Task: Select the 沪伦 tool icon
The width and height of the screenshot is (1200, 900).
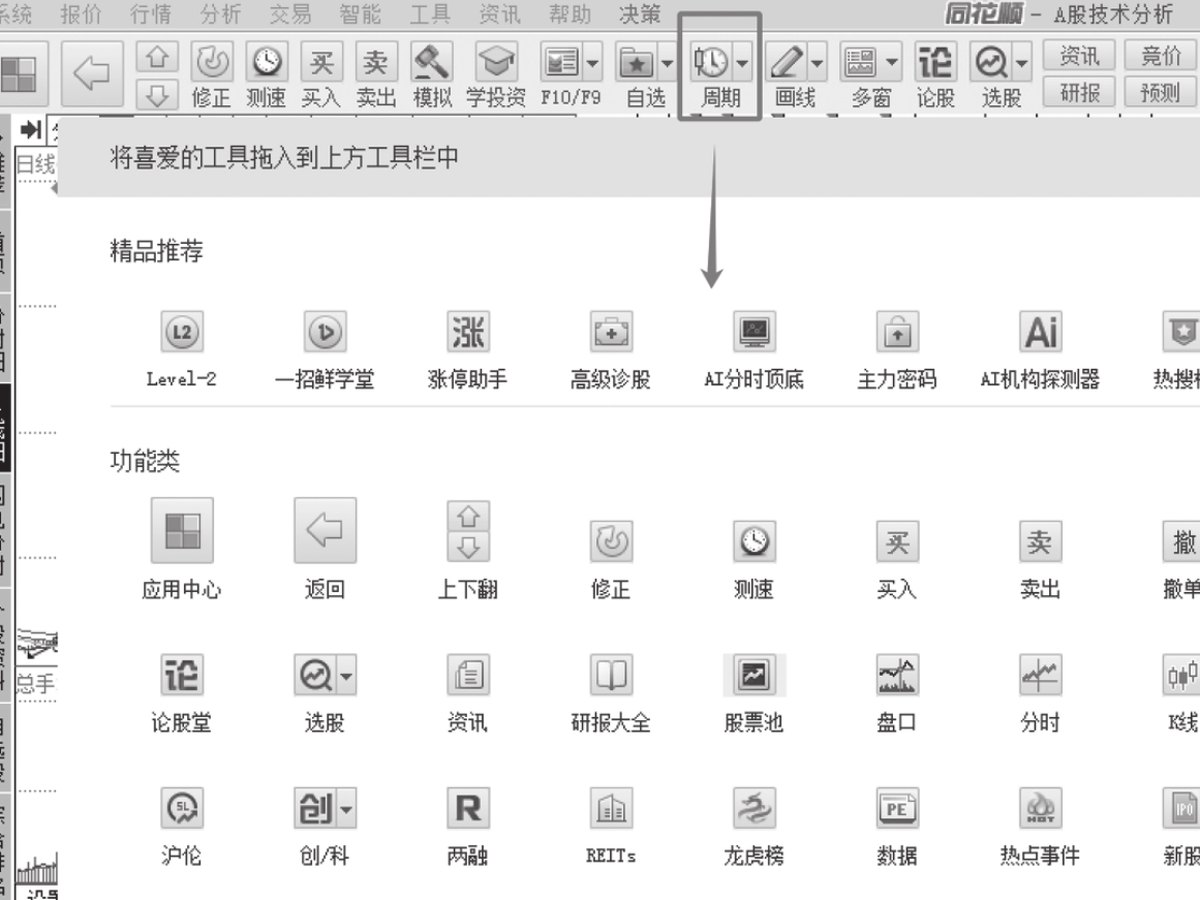Action: tap(181, 808)
